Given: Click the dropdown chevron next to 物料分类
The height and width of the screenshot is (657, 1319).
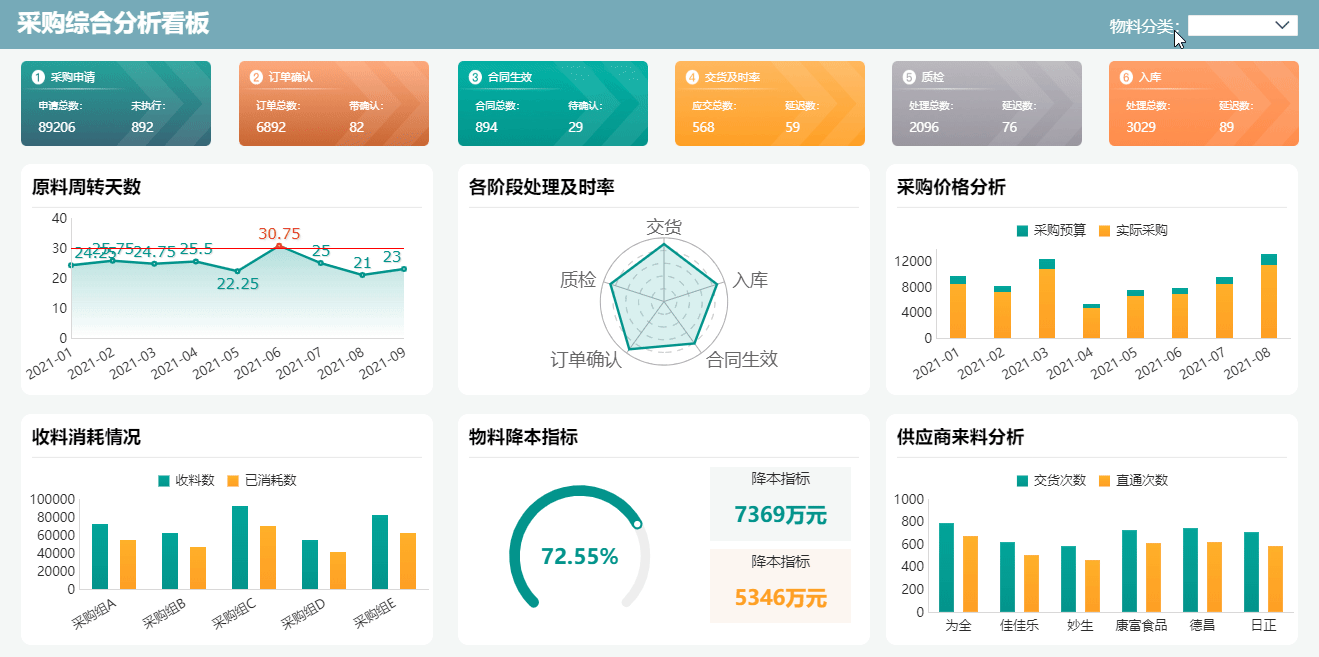Looking at the screenshot, I should tap(1283, 26).
